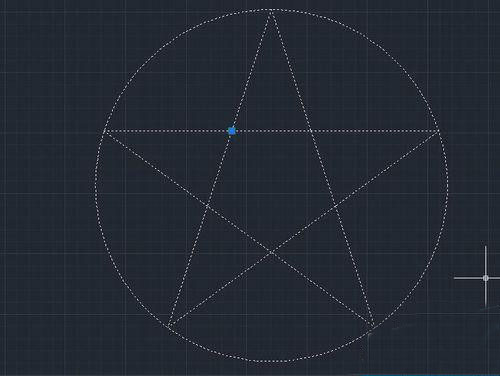500x376 pixels.
Task: Click the lower-left inner intersection of the star
Action: pyautogui.click(x=208, y=206)
